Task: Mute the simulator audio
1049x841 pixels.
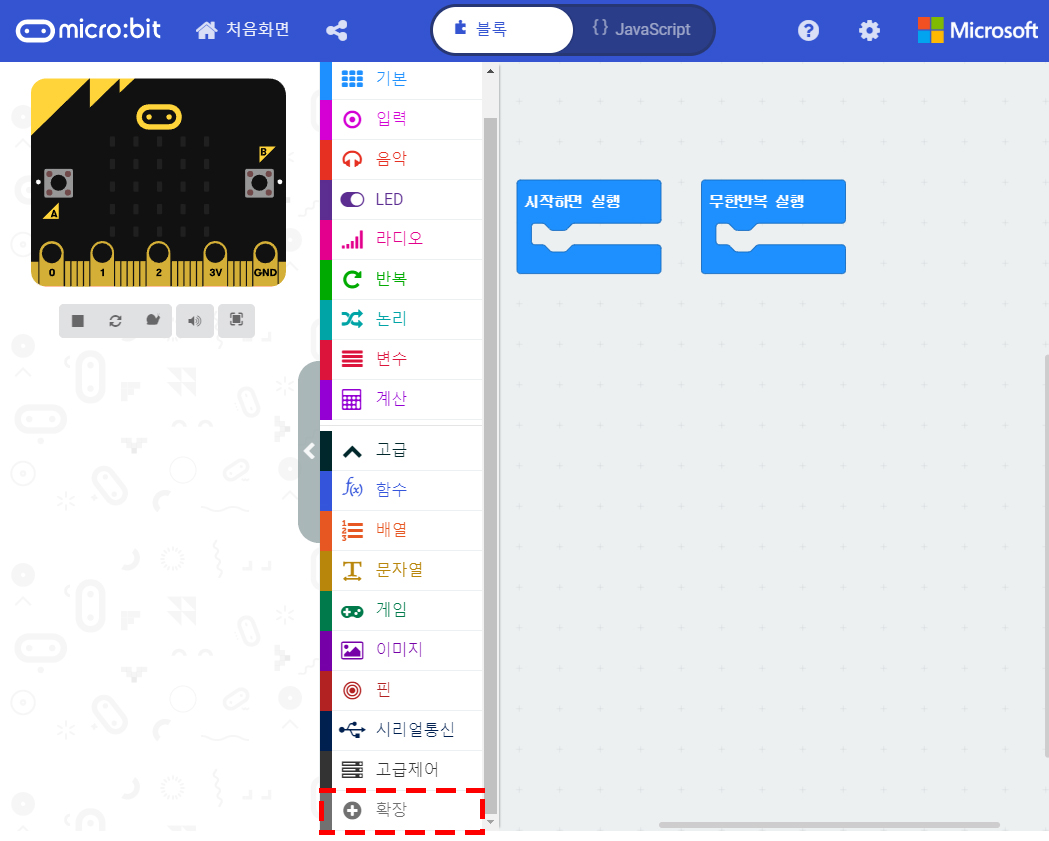Action: (x=195, y=321)
